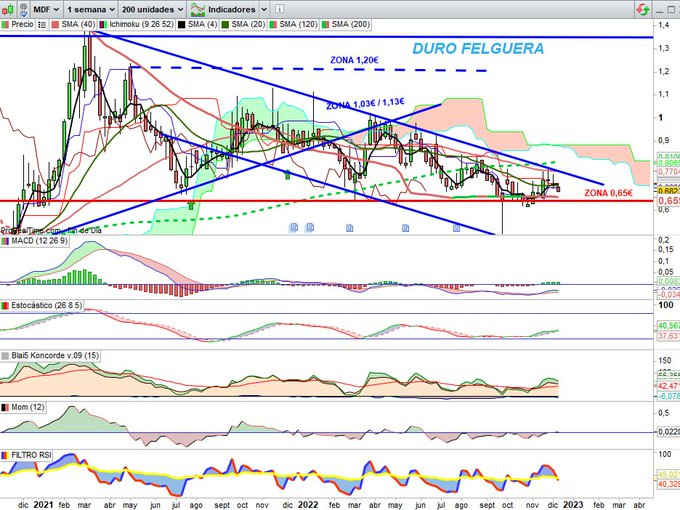This screenshot has height=510, width=680.
Task: Click the MACD panel indicator icon
Action: 5,241
